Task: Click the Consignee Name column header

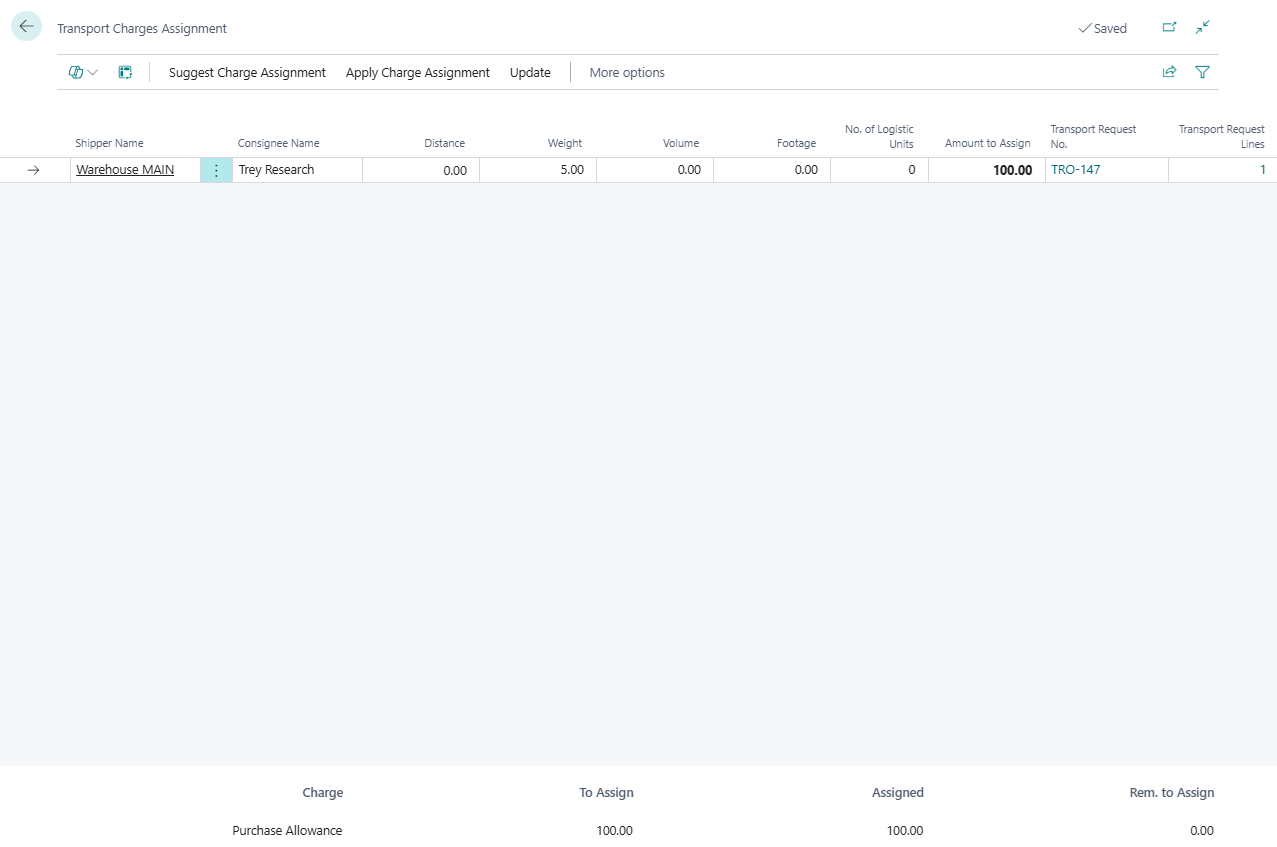Action: coord(278,143)
